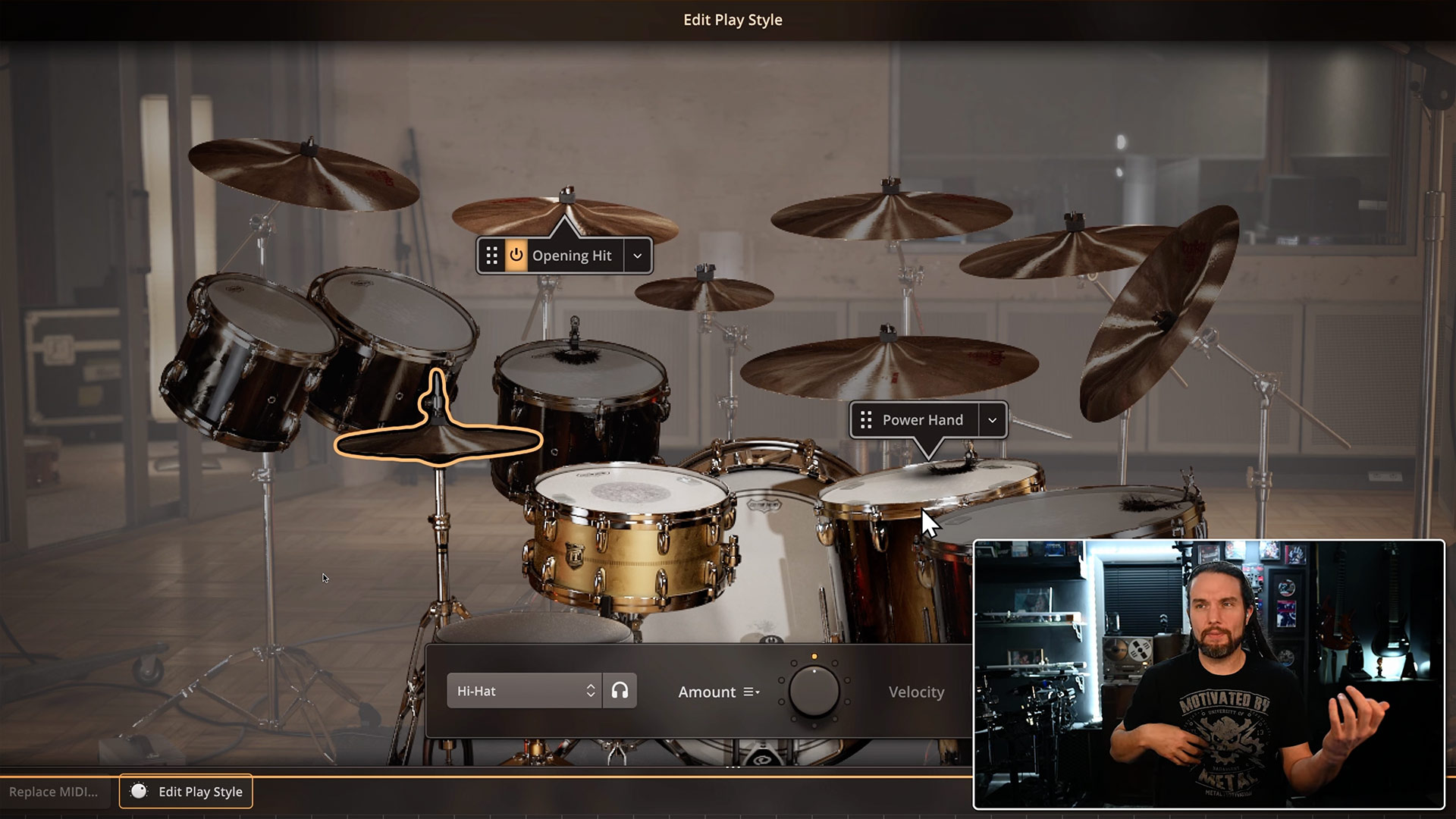Click the Replace MIDI... button

pyautogui.click(x=53, y=792)
